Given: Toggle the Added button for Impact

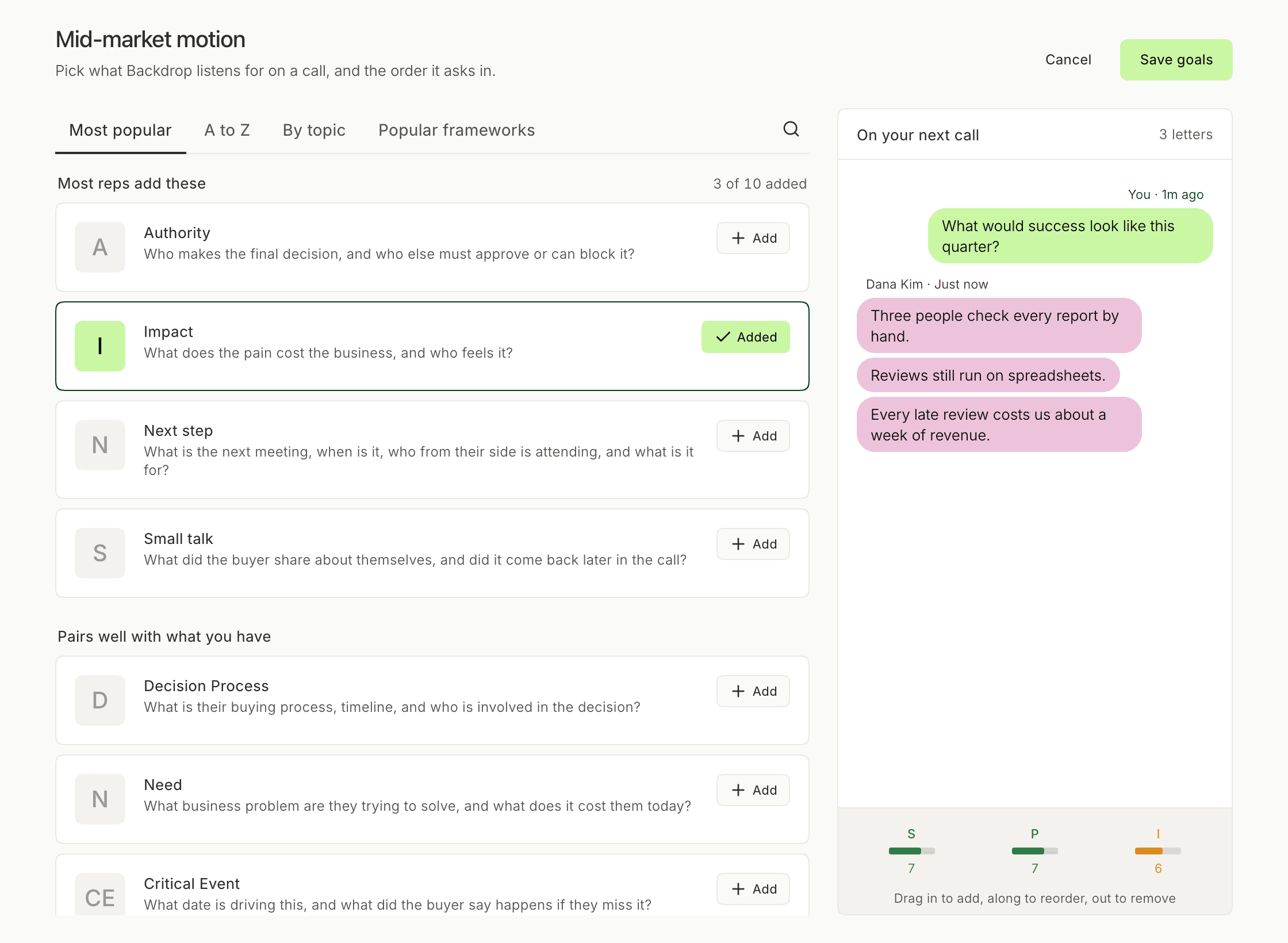Looking at the screenshot, I should (x=746, y=337).
